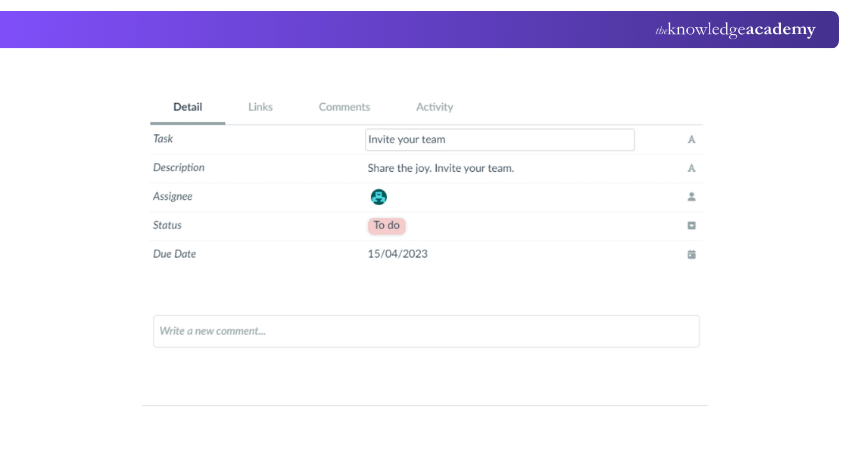The width and height of the screenshot is (850, 450).
Task: Open the Links tab
Action: tap(260, 107)
